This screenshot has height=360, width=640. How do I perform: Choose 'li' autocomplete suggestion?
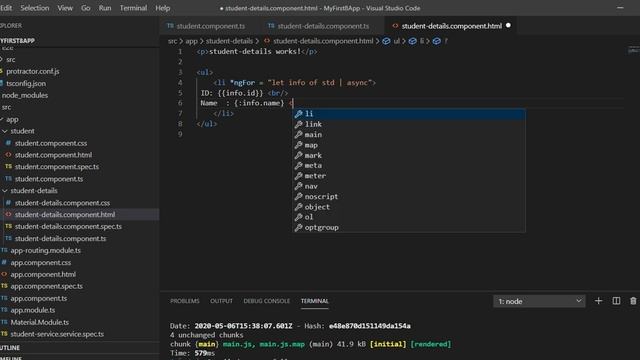(409, 114)
